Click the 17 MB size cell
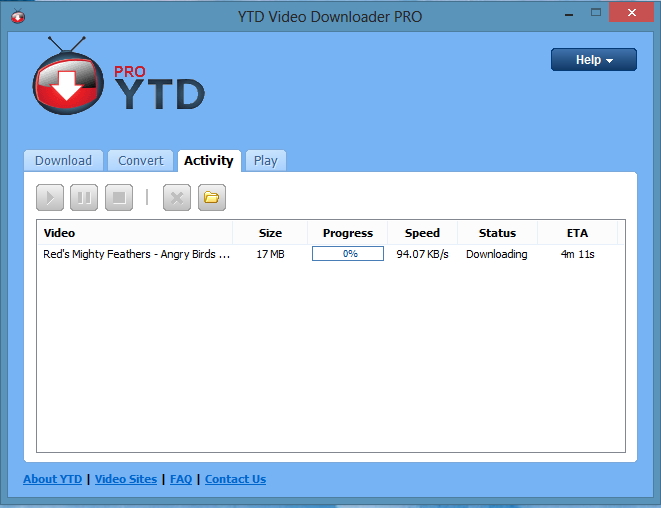Screen dimensions: 661x508 point(270,254)
